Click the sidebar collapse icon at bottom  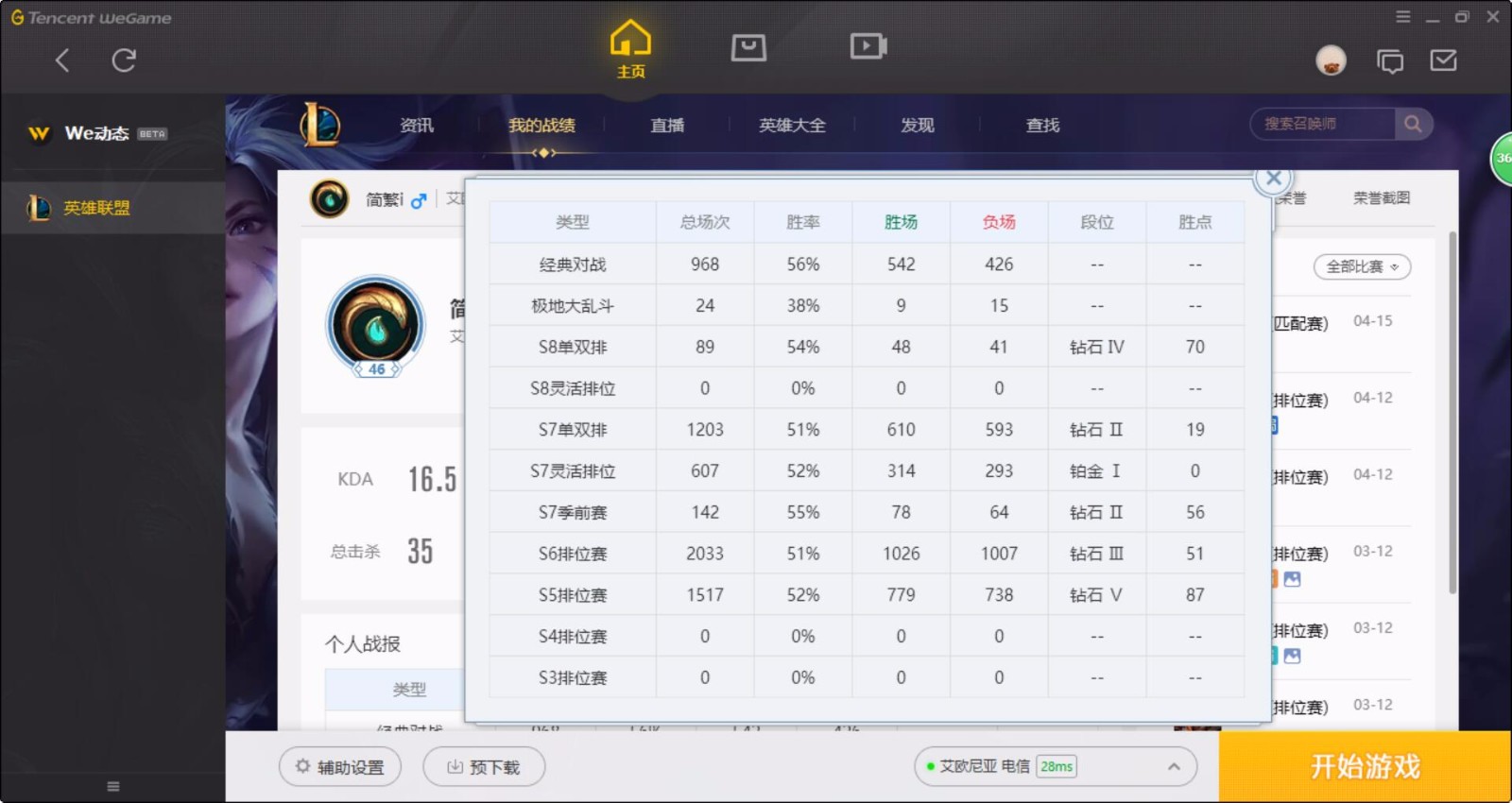pos(113,786)
